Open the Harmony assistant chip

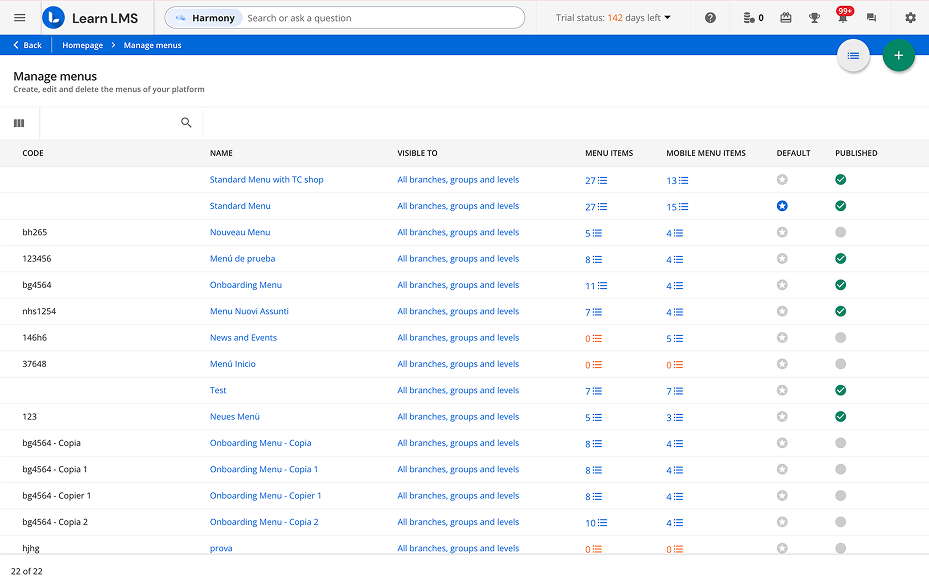tap(205, 18)
